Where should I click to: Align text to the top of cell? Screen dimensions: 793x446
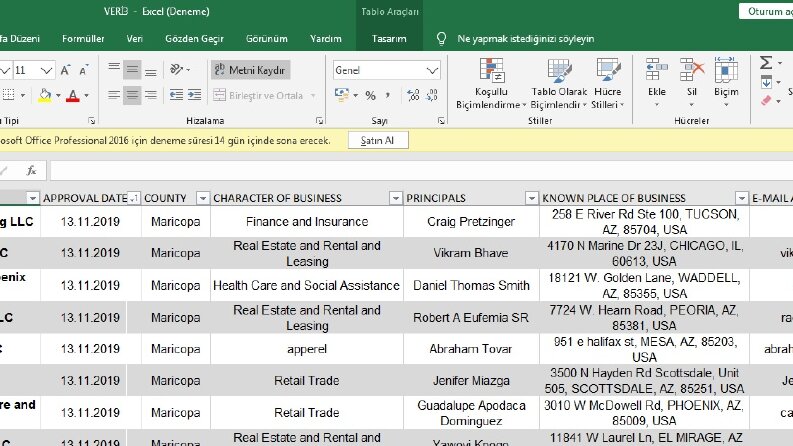click(x=114, y=70)
